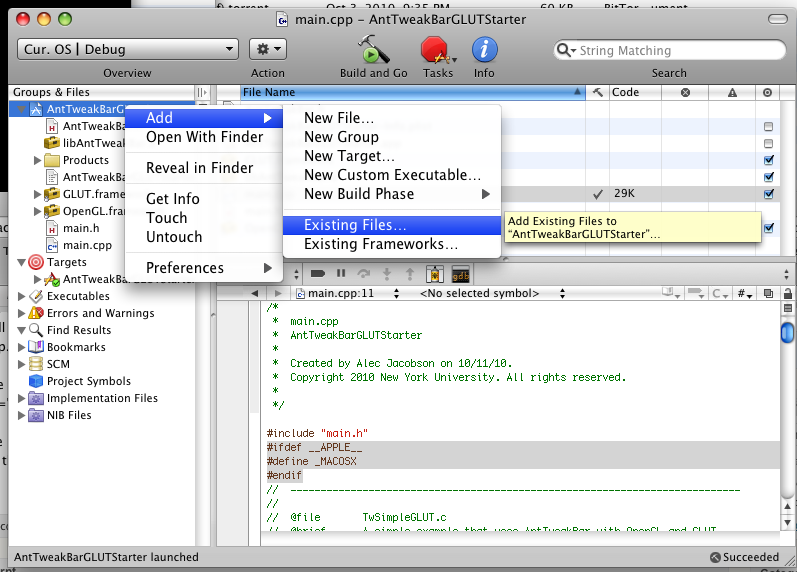Click the String Matching search field
This screenshot has width=797, height=572.
(x=668, y=50)
